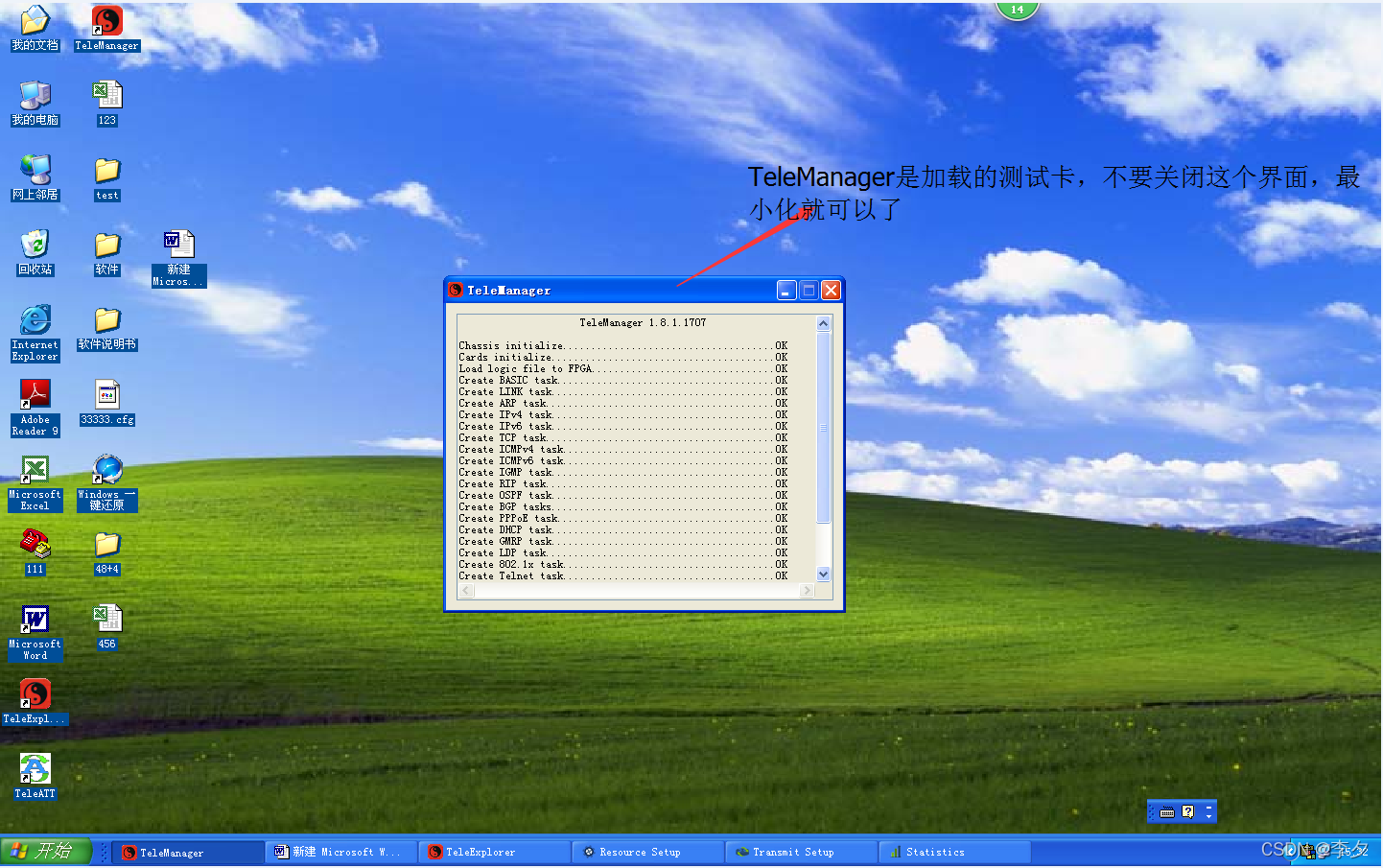Click horizontal scroll left arrow in log

point(466,591)
